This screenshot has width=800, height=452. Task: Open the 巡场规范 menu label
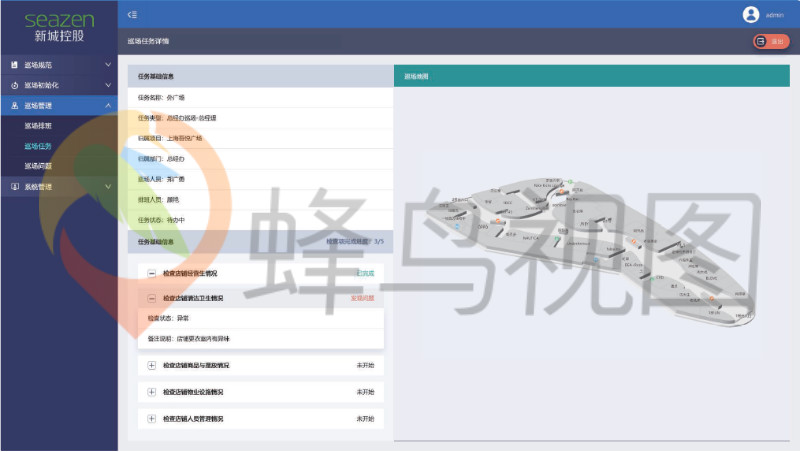coord(38,65)
